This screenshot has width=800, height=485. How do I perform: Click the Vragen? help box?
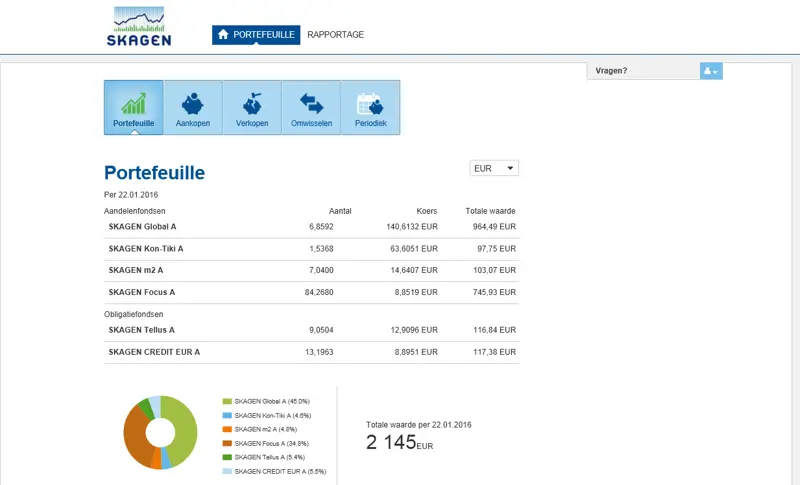(643, 71)
